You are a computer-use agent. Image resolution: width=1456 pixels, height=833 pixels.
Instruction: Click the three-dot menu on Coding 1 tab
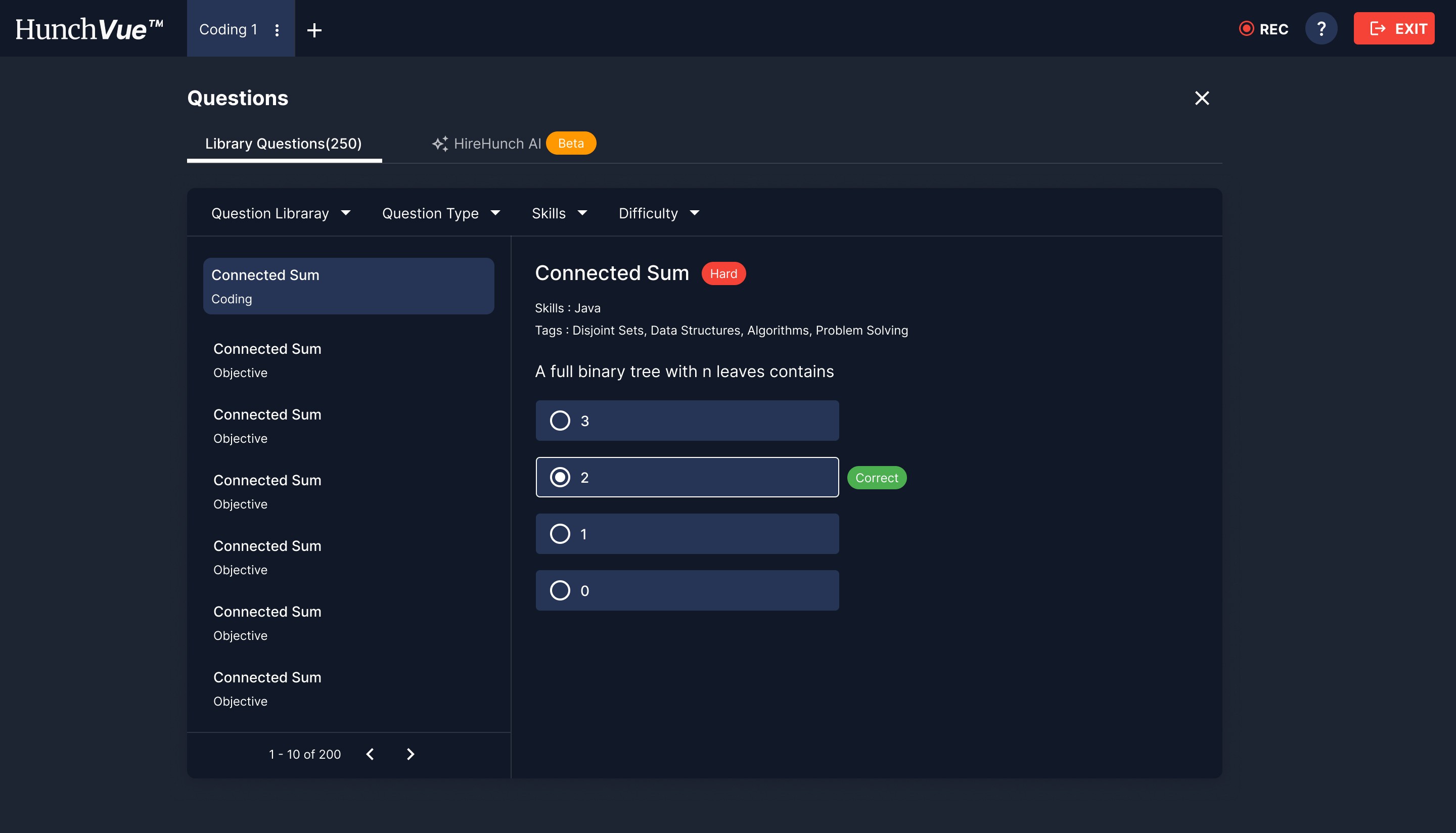[x=277, y=30]
